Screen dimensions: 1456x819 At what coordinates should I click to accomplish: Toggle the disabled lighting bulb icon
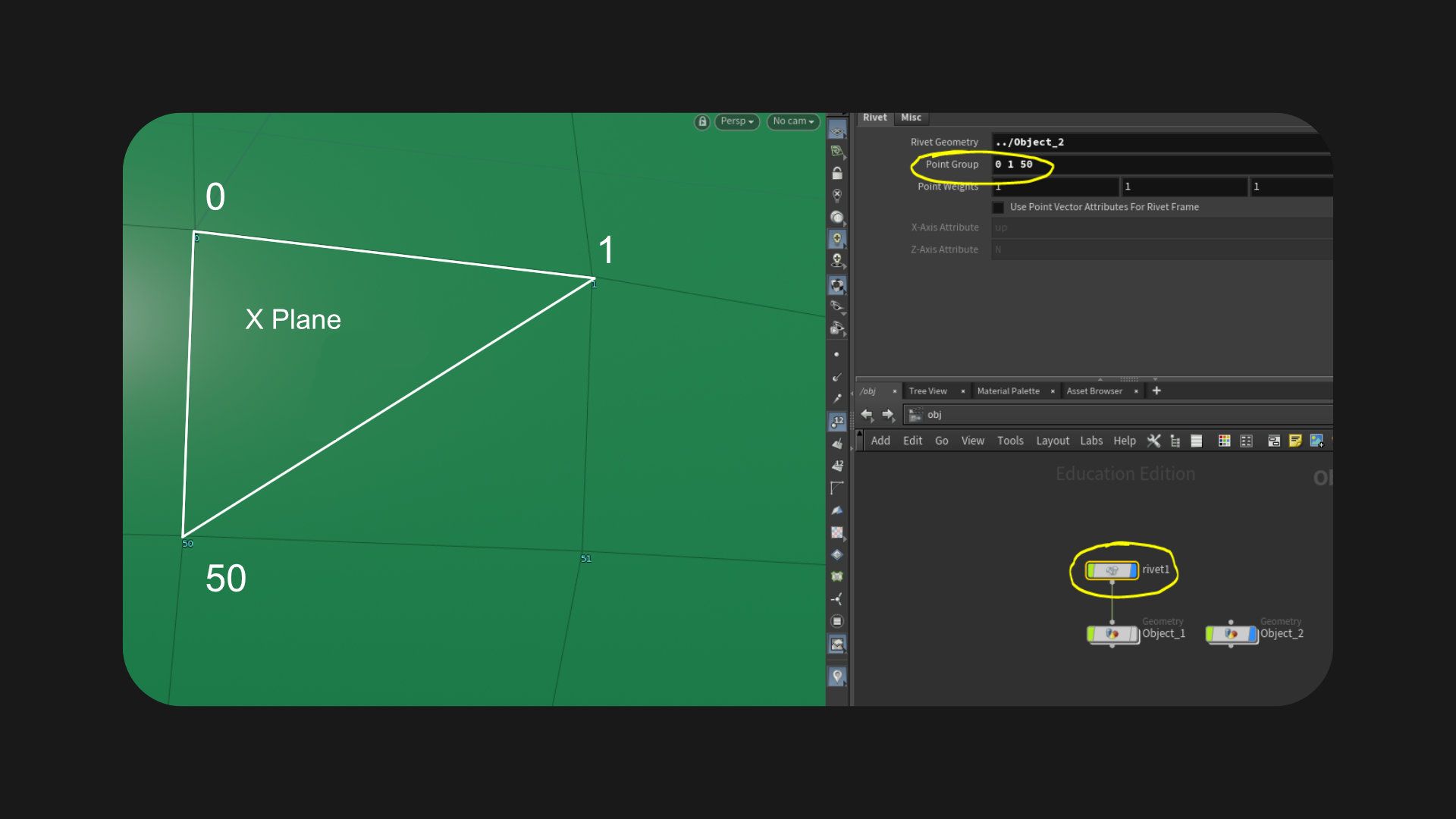[x=837, y=196]
